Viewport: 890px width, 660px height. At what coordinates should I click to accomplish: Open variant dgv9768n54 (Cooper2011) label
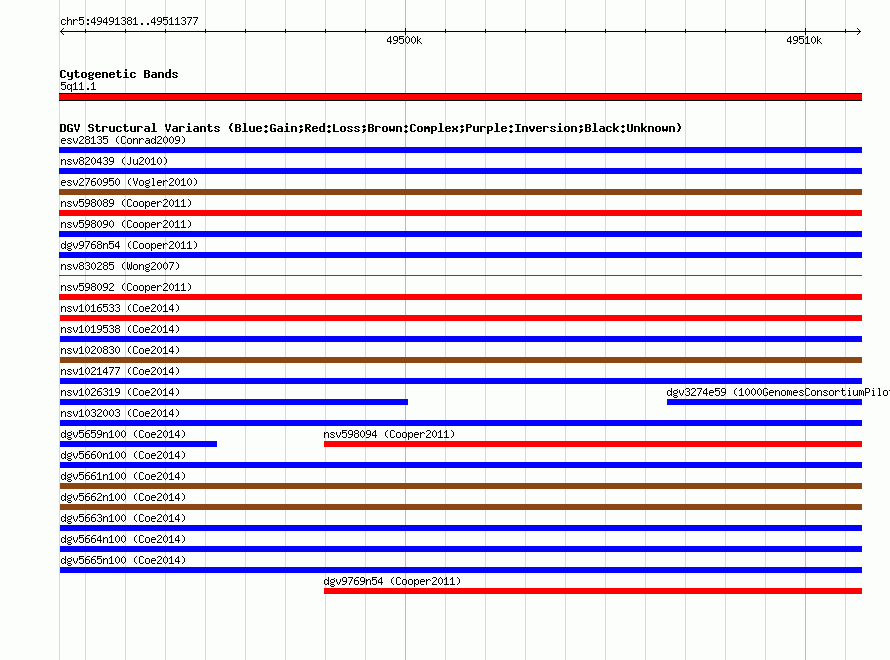tap(129, 245)
